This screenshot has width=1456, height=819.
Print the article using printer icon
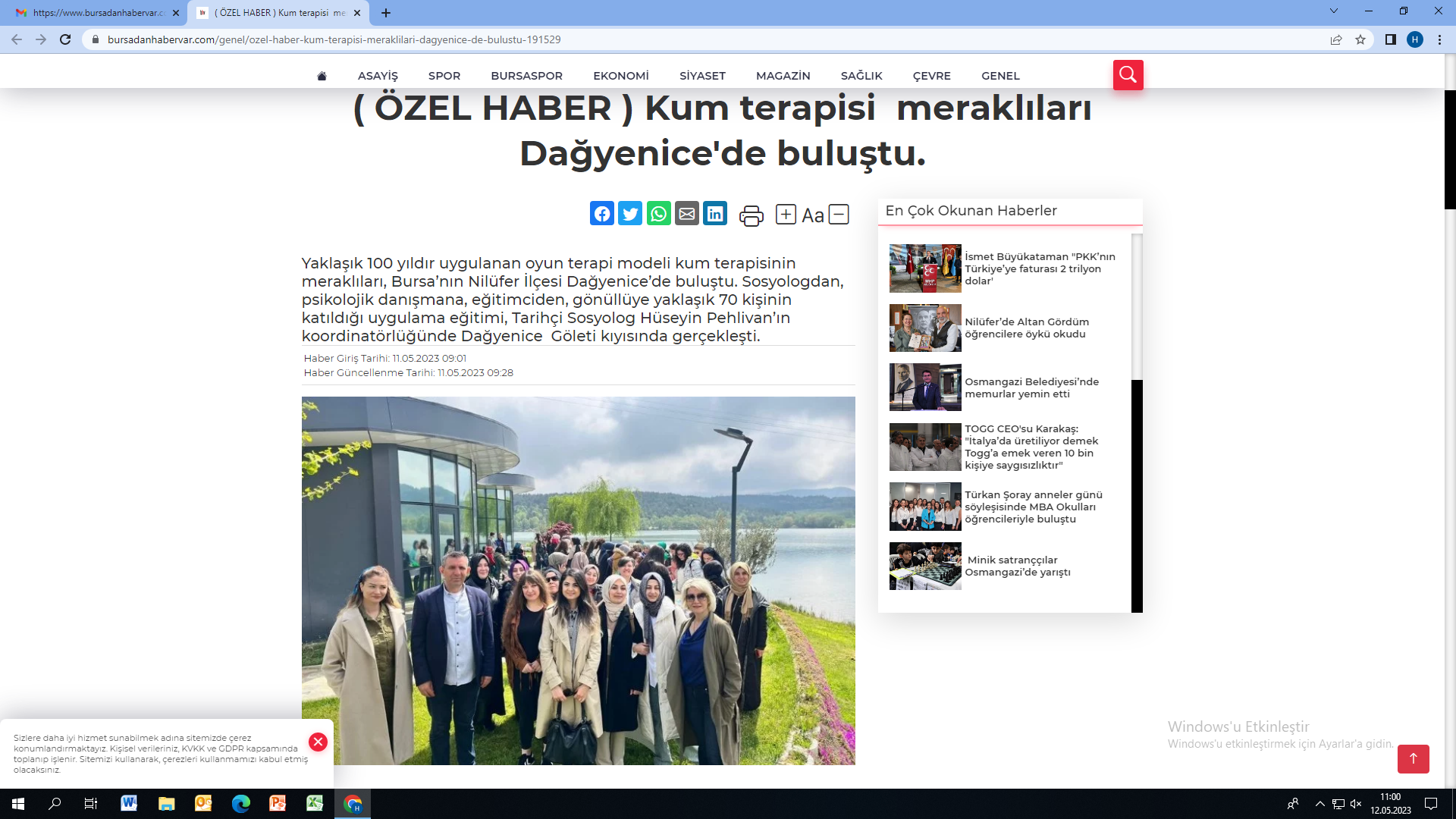(751, 215)
